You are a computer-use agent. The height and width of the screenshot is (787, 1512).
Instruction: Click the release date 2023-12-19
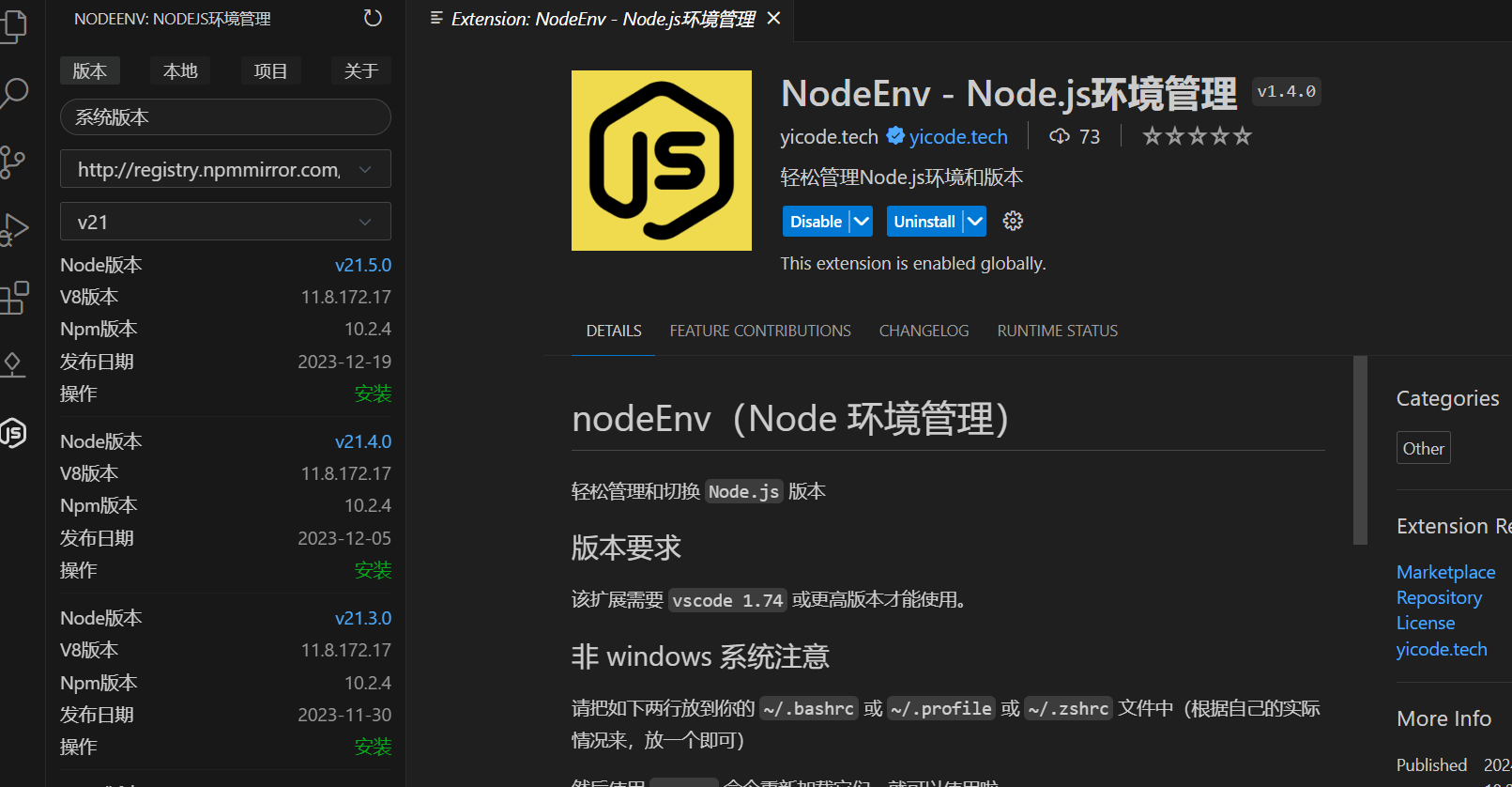pyautogui.click(x=344, y=362)
